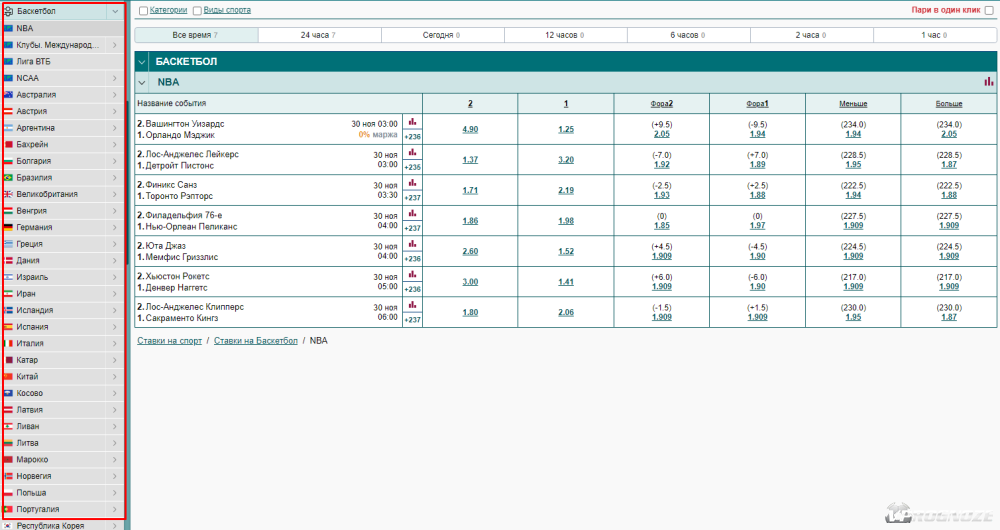This screenshot has height=530, width=1000.
Task: Toggle the Виды спорта checkbox
Action: coord(197,11)
